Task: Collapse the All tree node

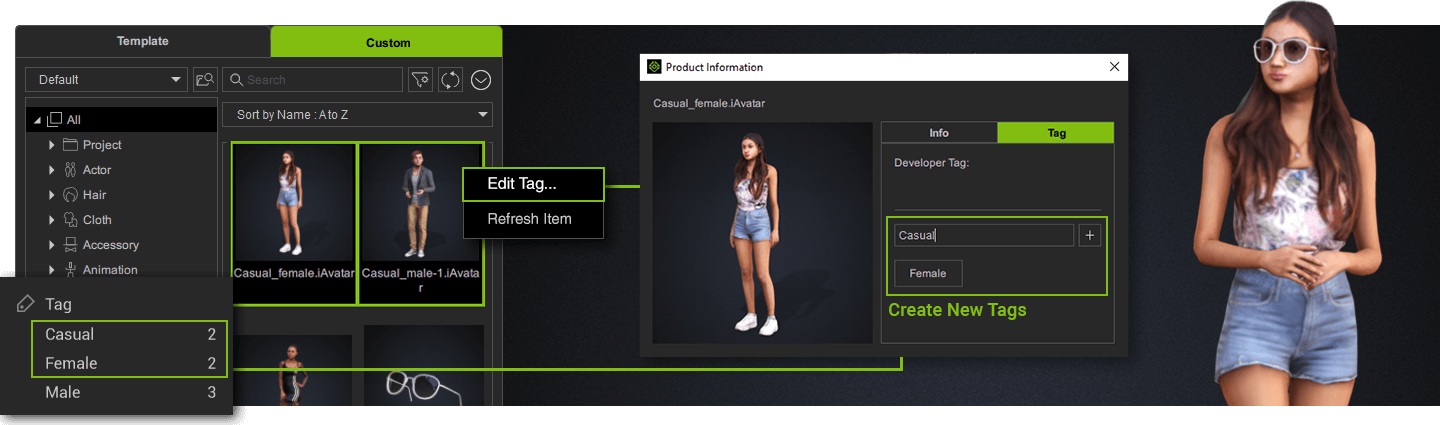Action: pos(38,120)
